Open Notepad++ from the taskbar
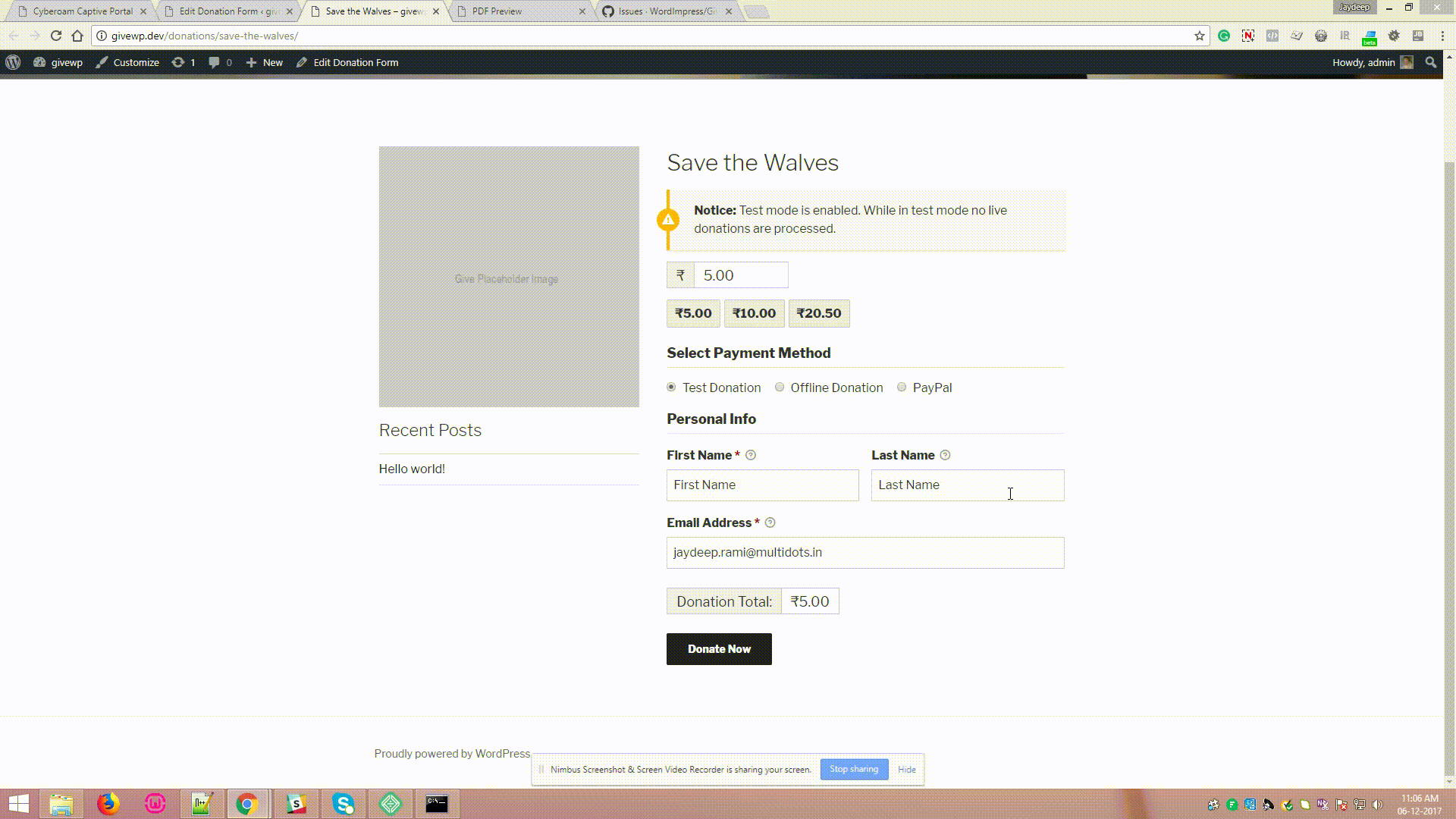 coord(202,804)
